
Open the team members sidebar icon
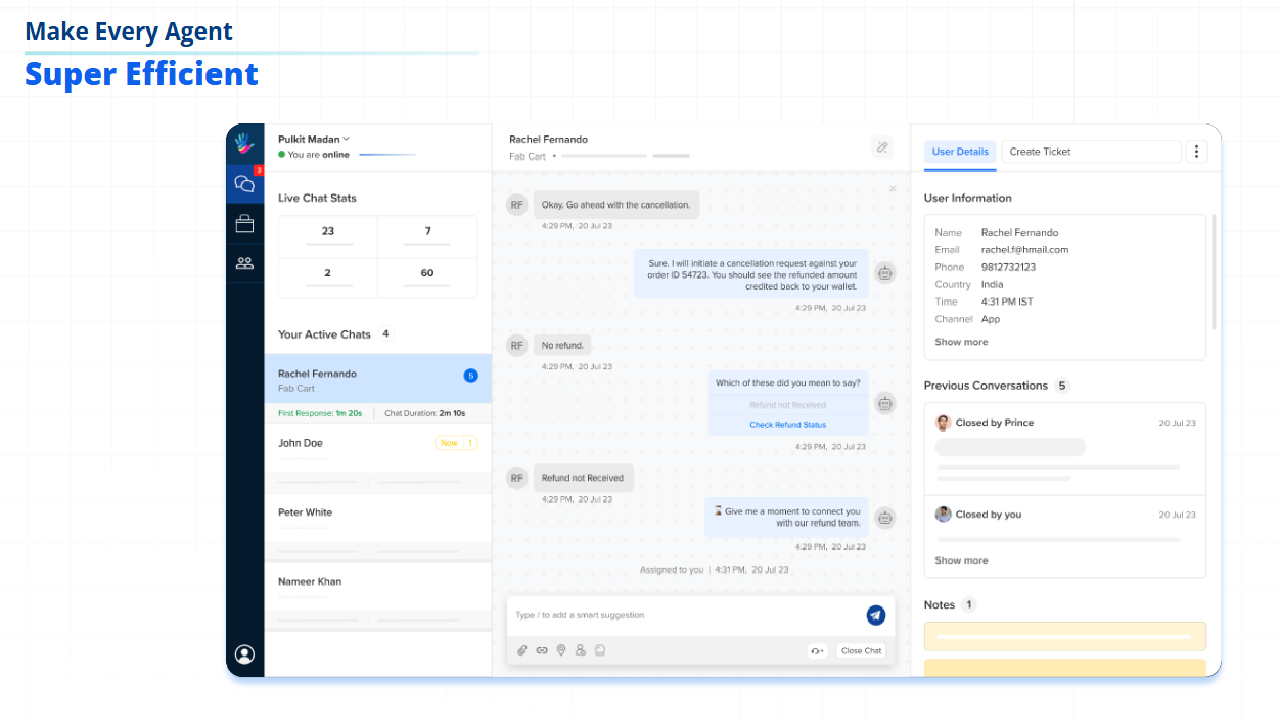[245, 263]
